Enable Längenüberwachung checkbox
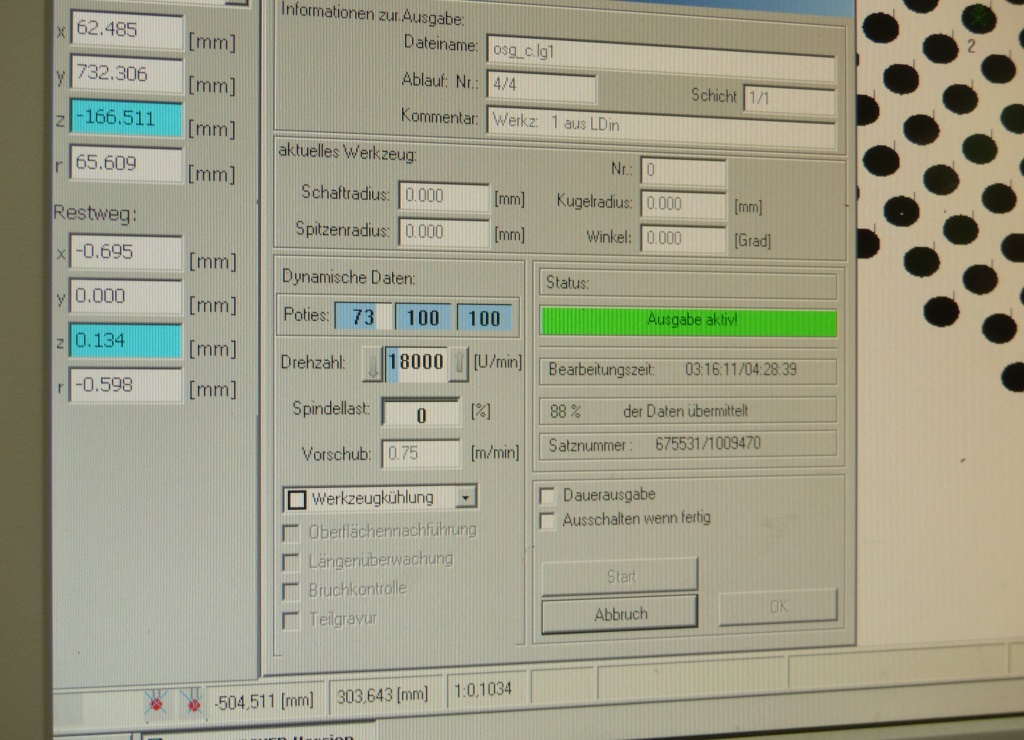Image resolution: width=1024 pixels, height=740 pixels. tap(292, 560)
